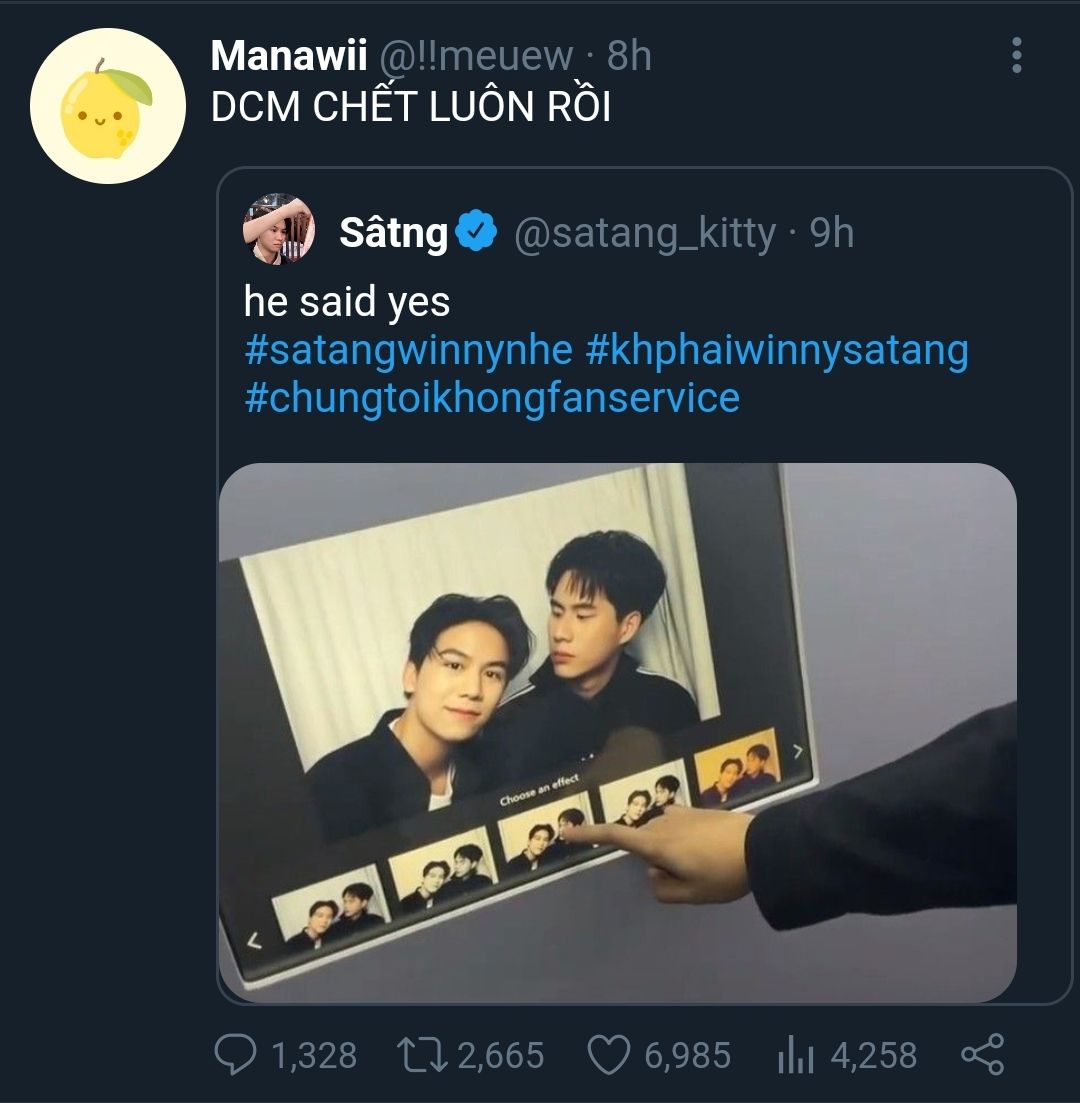Open the attached photo booth image

tap(617, 730)
